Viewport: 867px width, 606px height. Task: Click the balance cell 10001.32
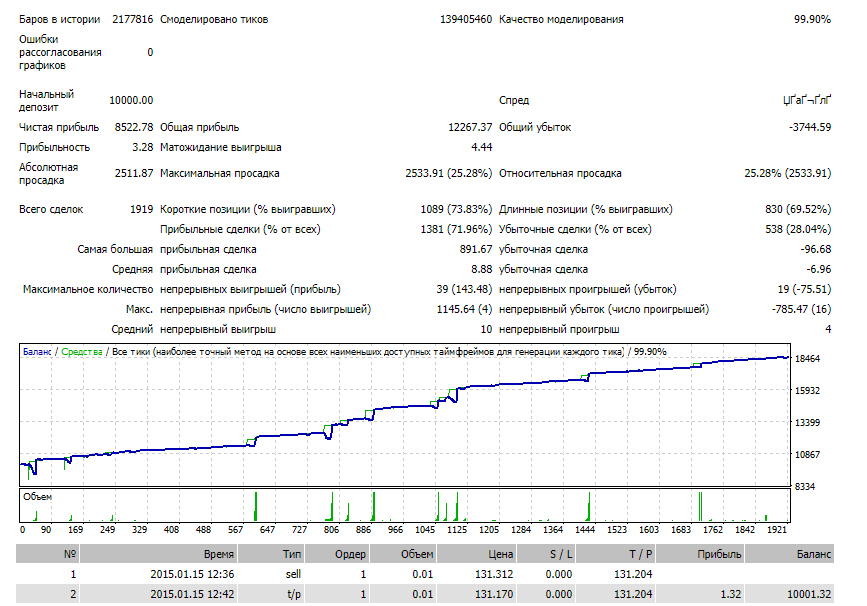(809, 594)
